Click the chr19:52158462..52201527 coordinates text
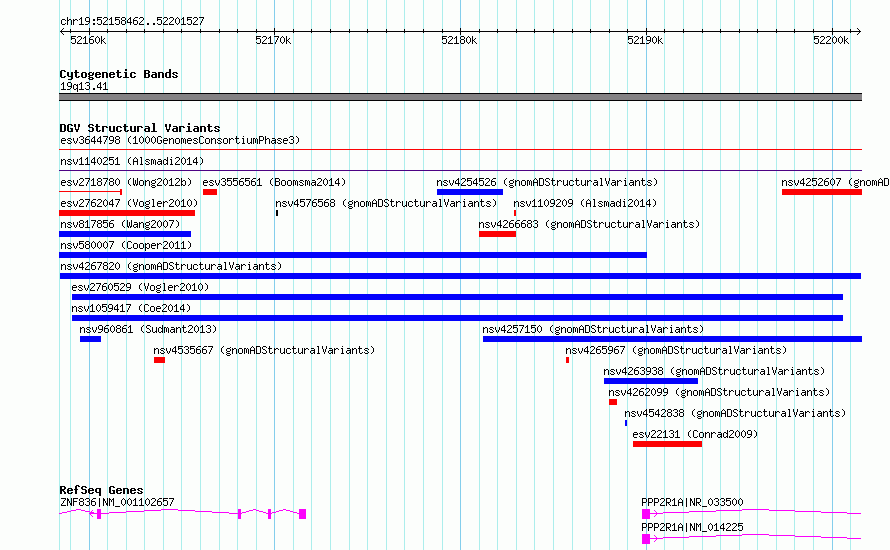 point(132,21)
